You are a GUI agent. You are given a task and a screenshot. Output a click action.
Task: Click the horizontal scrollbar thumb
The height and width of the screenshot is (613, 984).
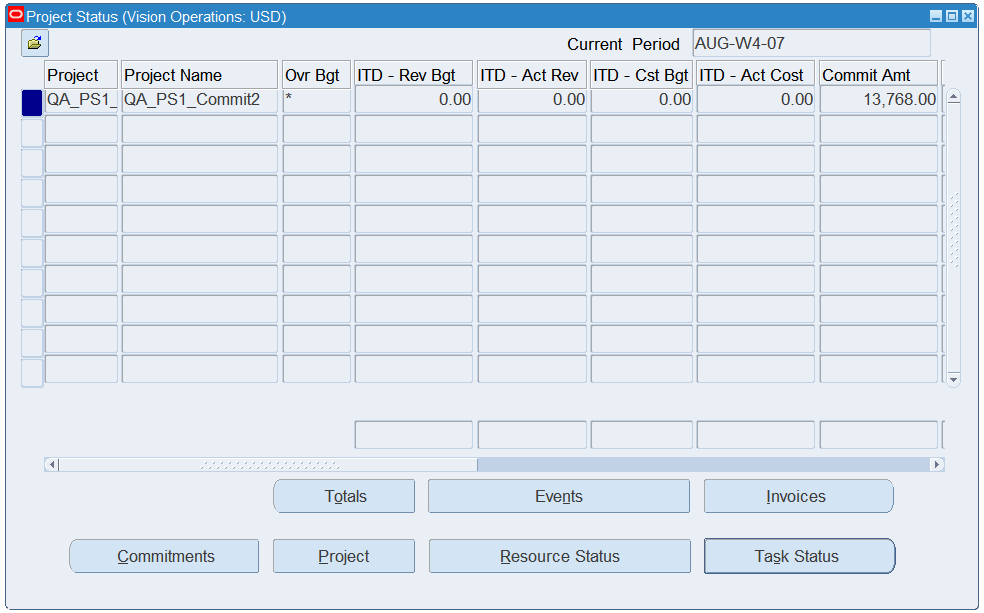click(x=268, y=465)
